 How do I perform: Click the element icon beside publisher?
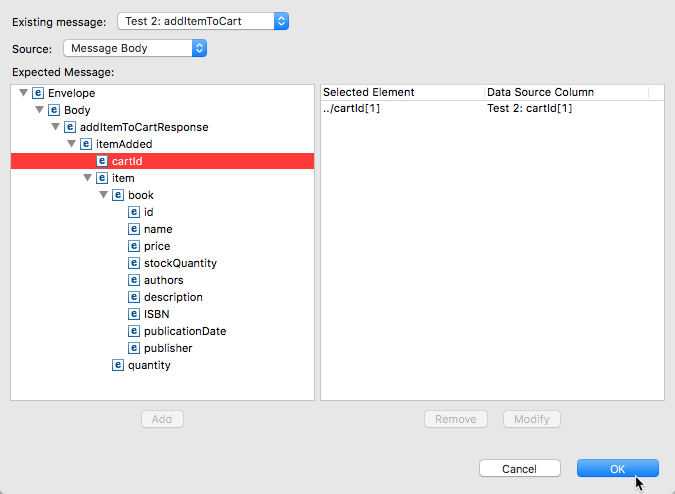pyautogui.click(x=134, y=348)
